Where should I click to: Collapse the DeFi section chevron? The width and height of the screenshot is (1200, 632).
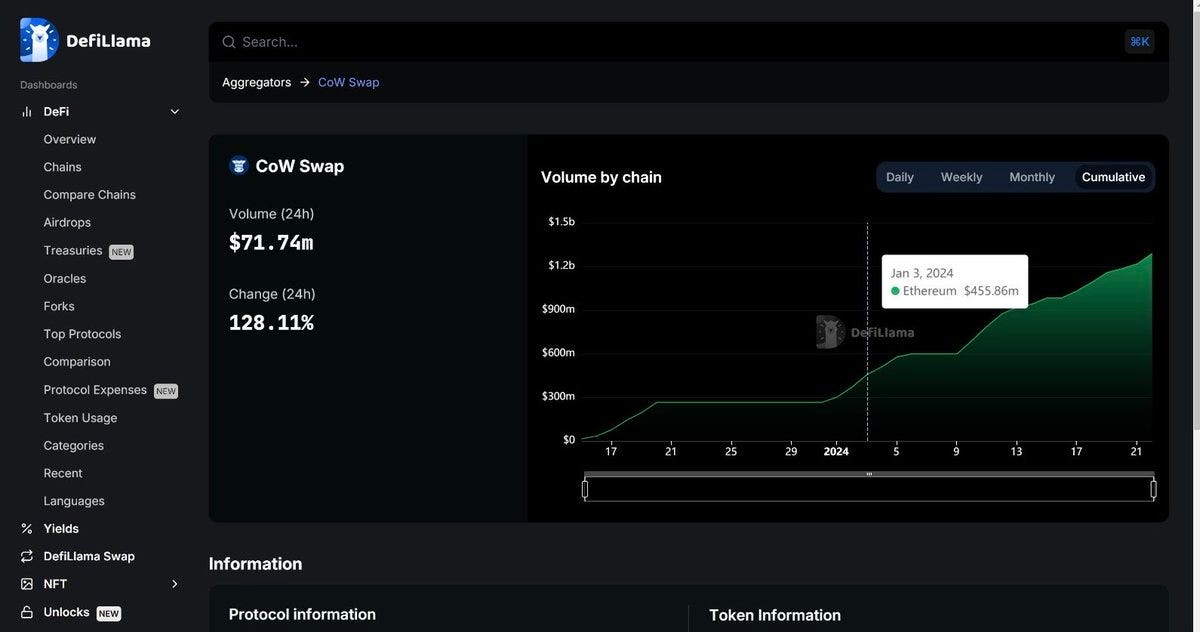175,112
